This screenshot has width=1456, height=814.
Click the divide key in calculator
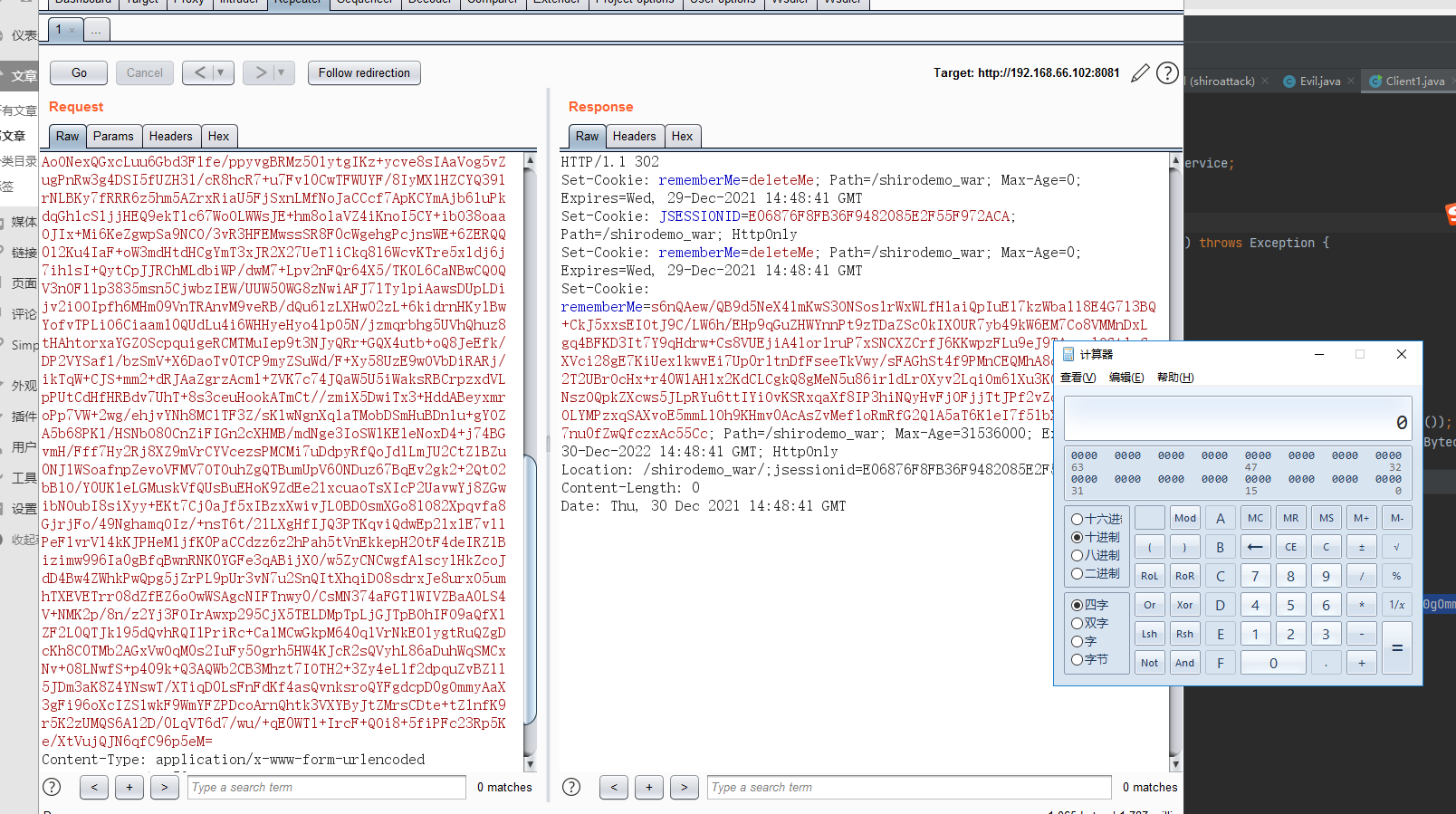[1361, 576]
